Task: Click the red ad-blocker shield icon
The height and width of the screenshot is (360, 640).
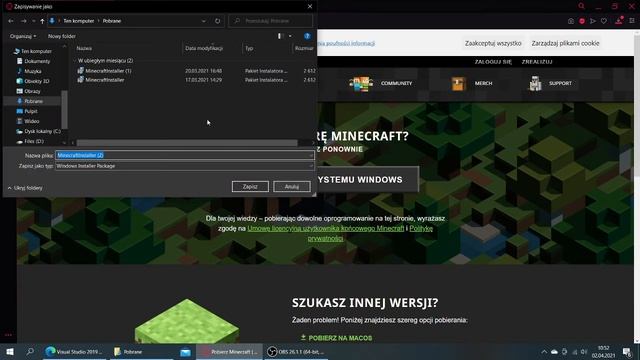Action: coord(582,21)
